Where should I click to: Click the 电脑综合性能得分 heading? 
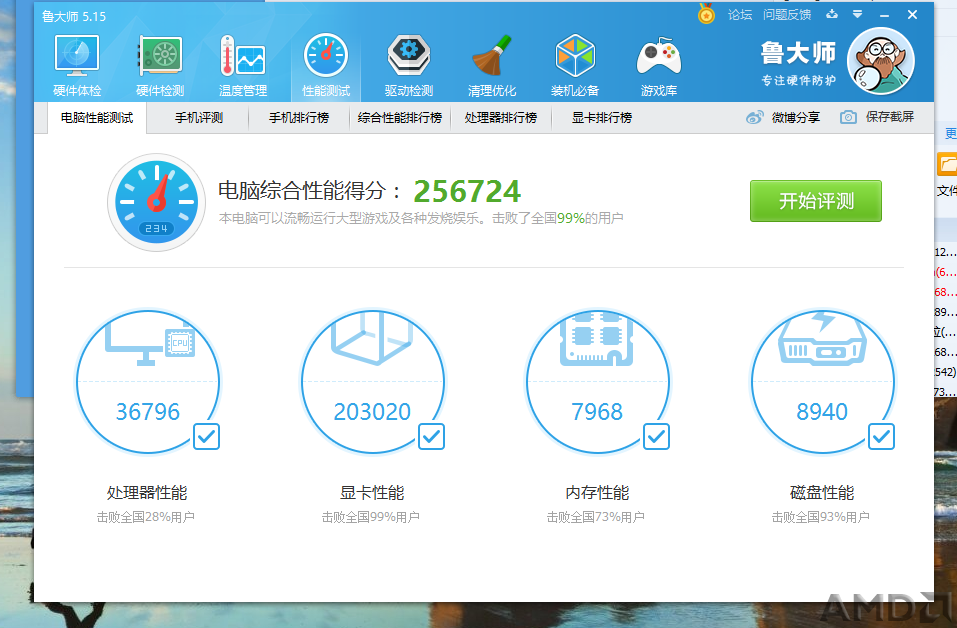coord(310,191)
